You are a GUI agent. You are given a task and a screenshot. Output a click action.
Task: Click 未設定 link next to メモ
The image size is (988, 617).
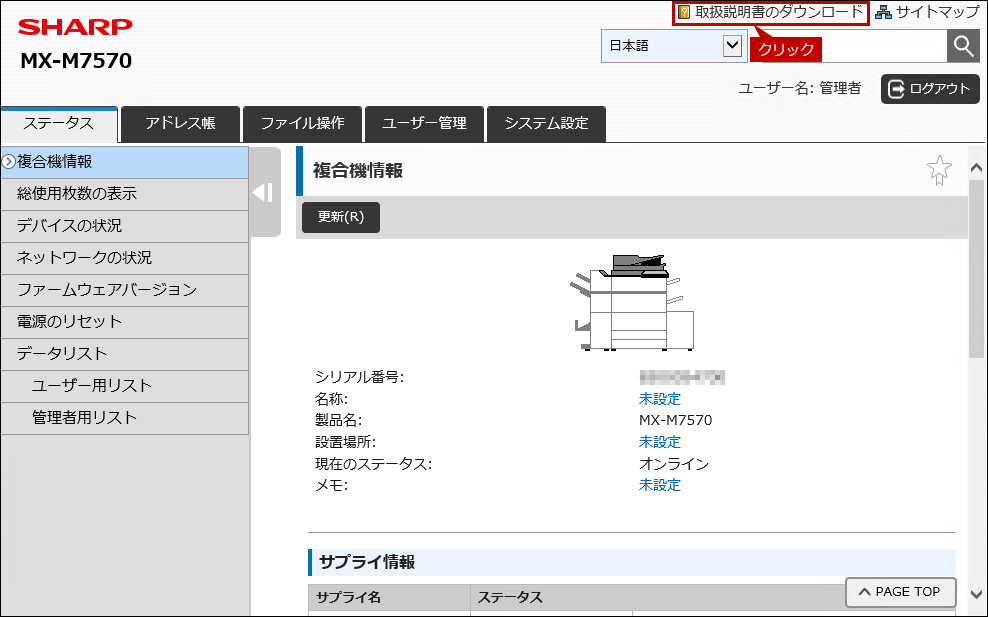660,485
